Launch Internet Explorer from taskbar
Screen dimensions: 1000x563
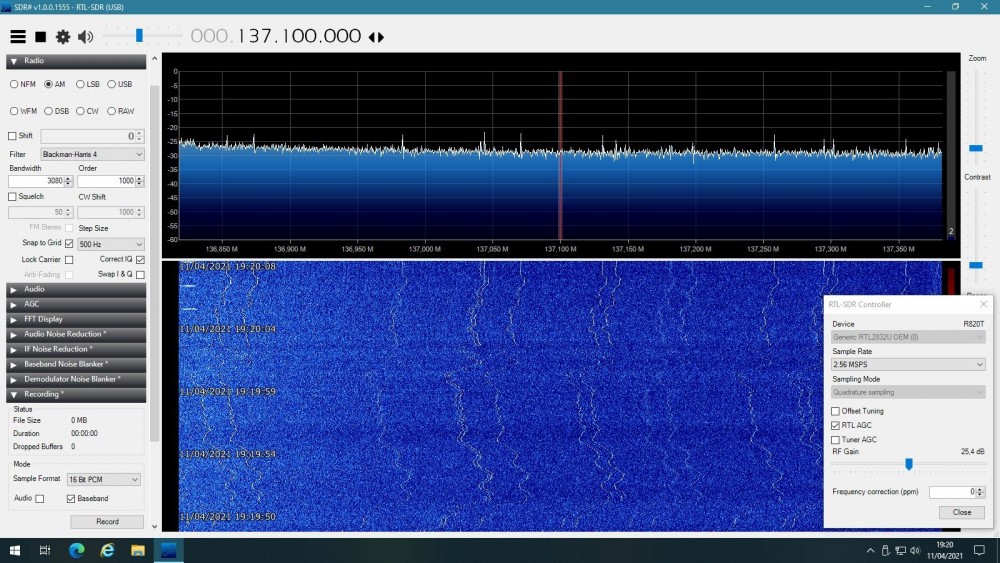pos(107,550)
